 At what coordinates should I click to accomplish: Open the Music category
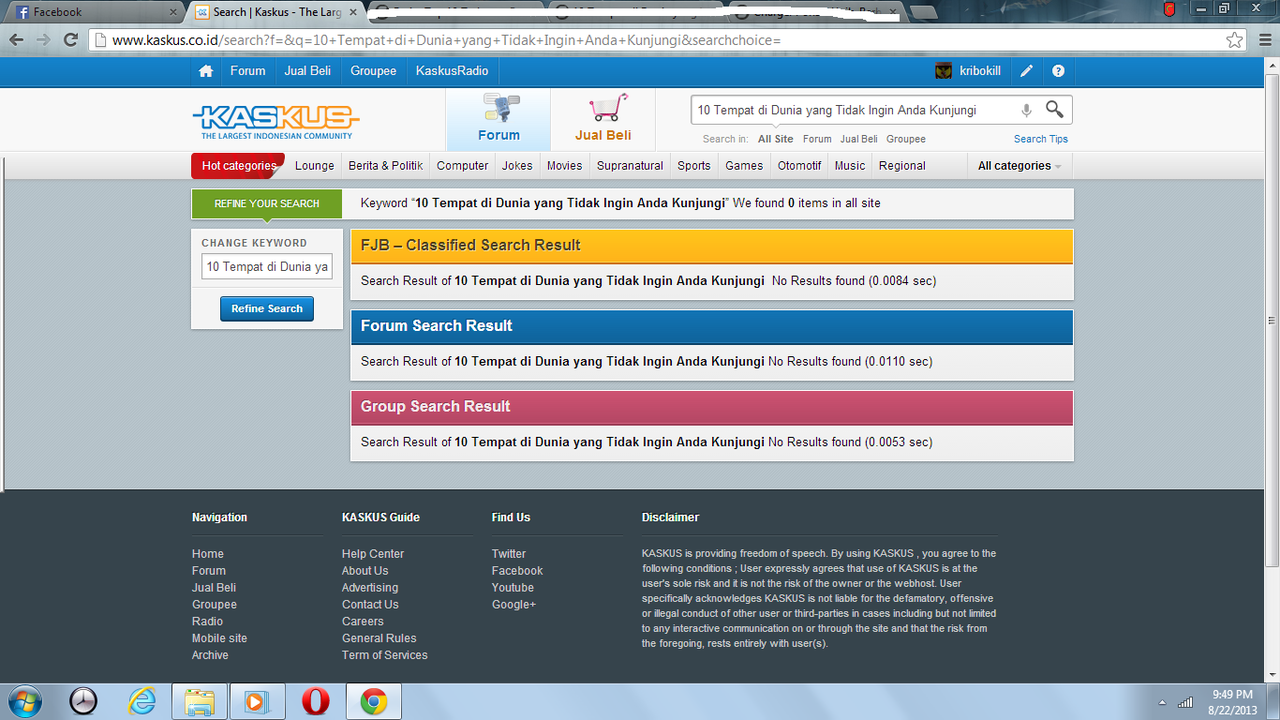pos(850,166)
